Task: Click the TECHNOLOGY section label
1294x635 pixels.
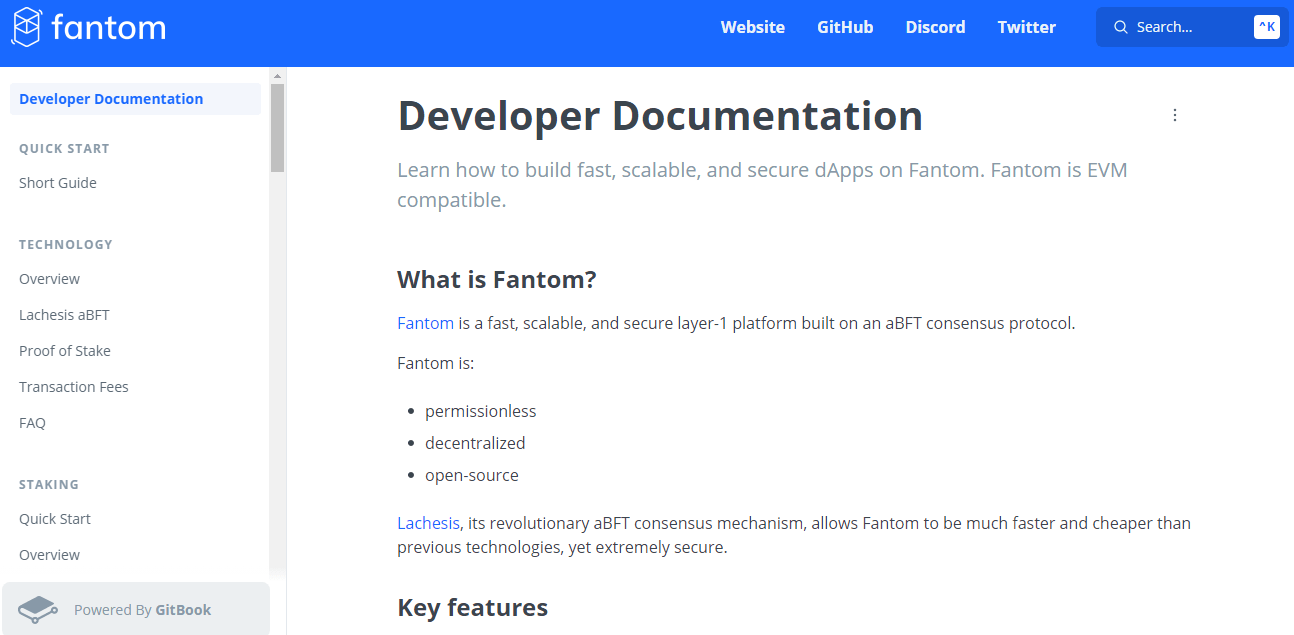Action: click(66, 244)
